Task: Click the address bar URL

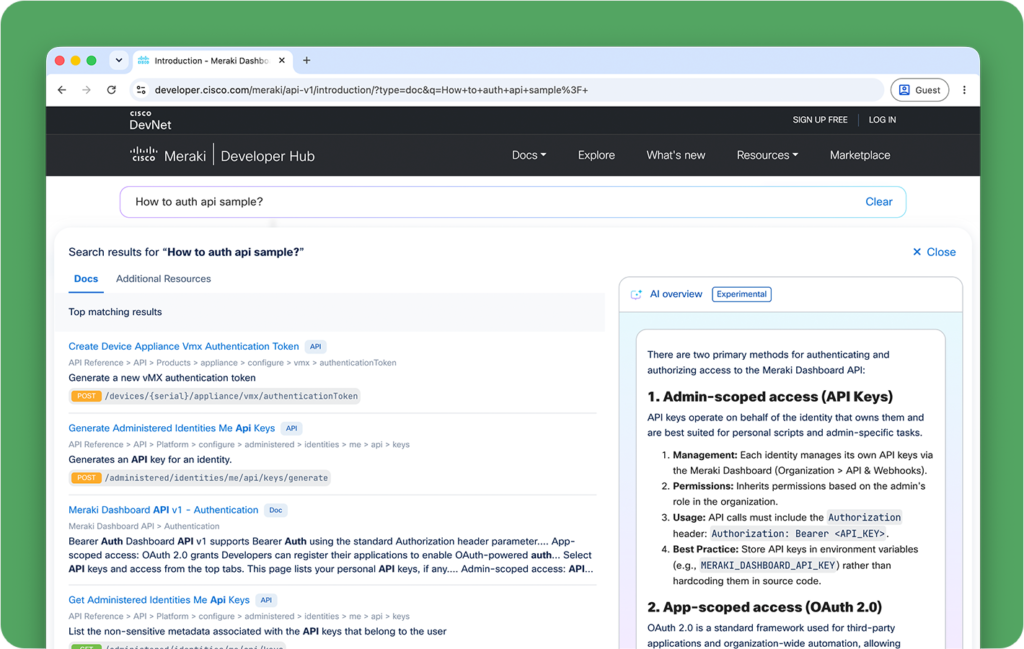Action: pos(371,90)
